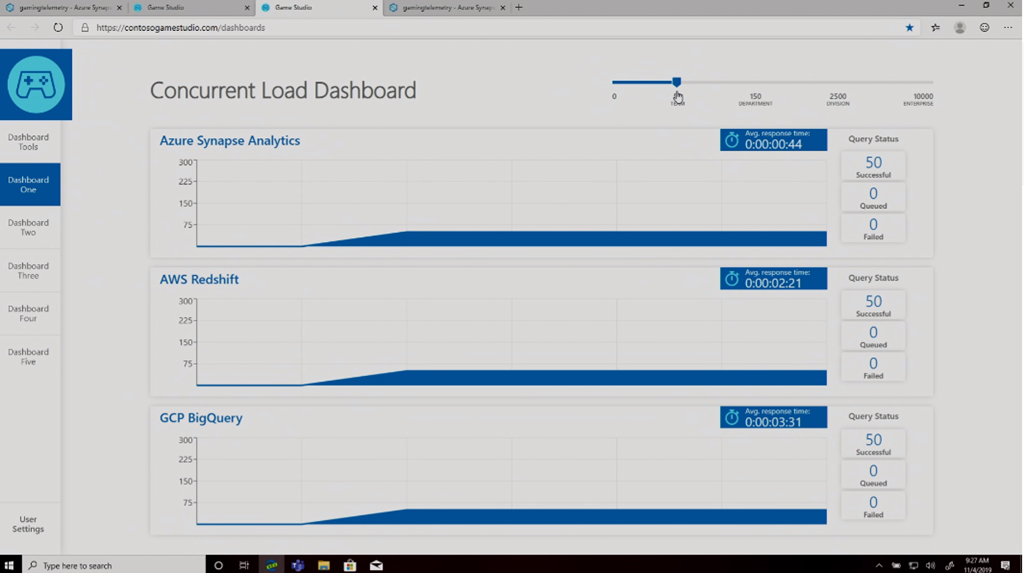Open Microsoft Teams from taskbar
This screenshot has height=573, width=1024.
(x=298, y=565)
